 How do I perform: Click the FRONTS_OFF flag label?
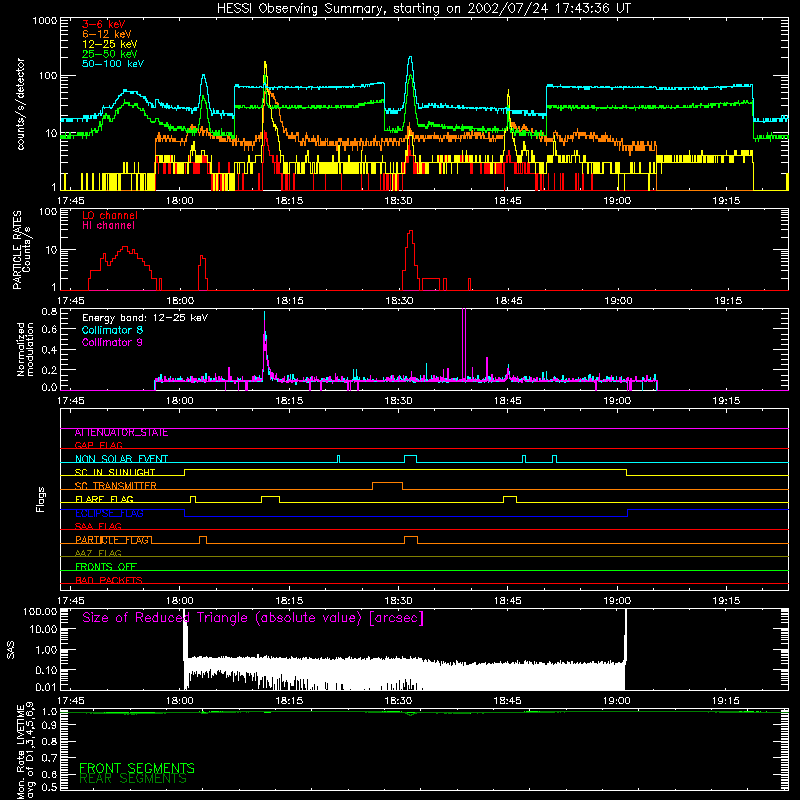[x=106, y=567]
